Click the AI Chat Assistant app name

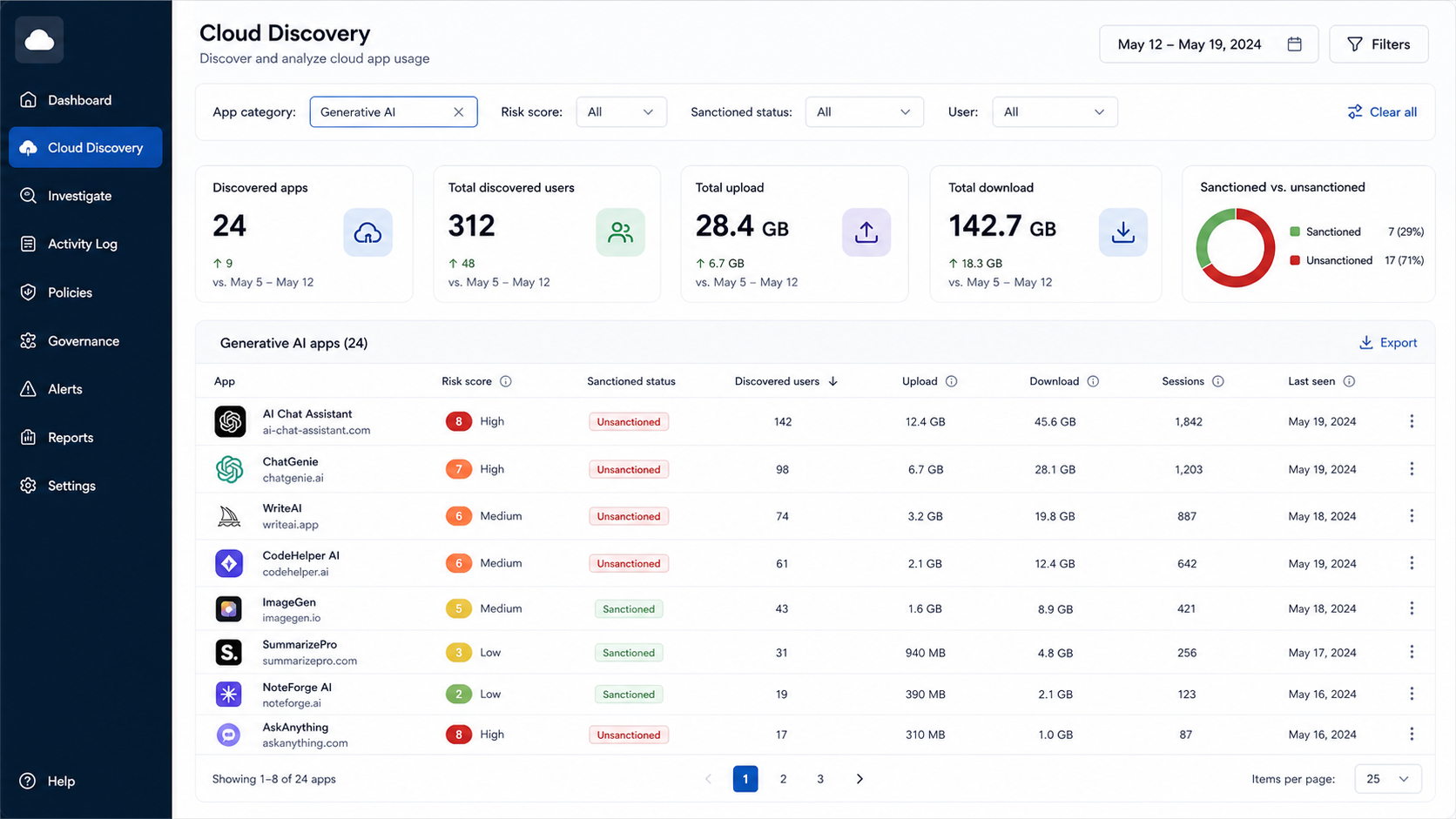(307, 414)
